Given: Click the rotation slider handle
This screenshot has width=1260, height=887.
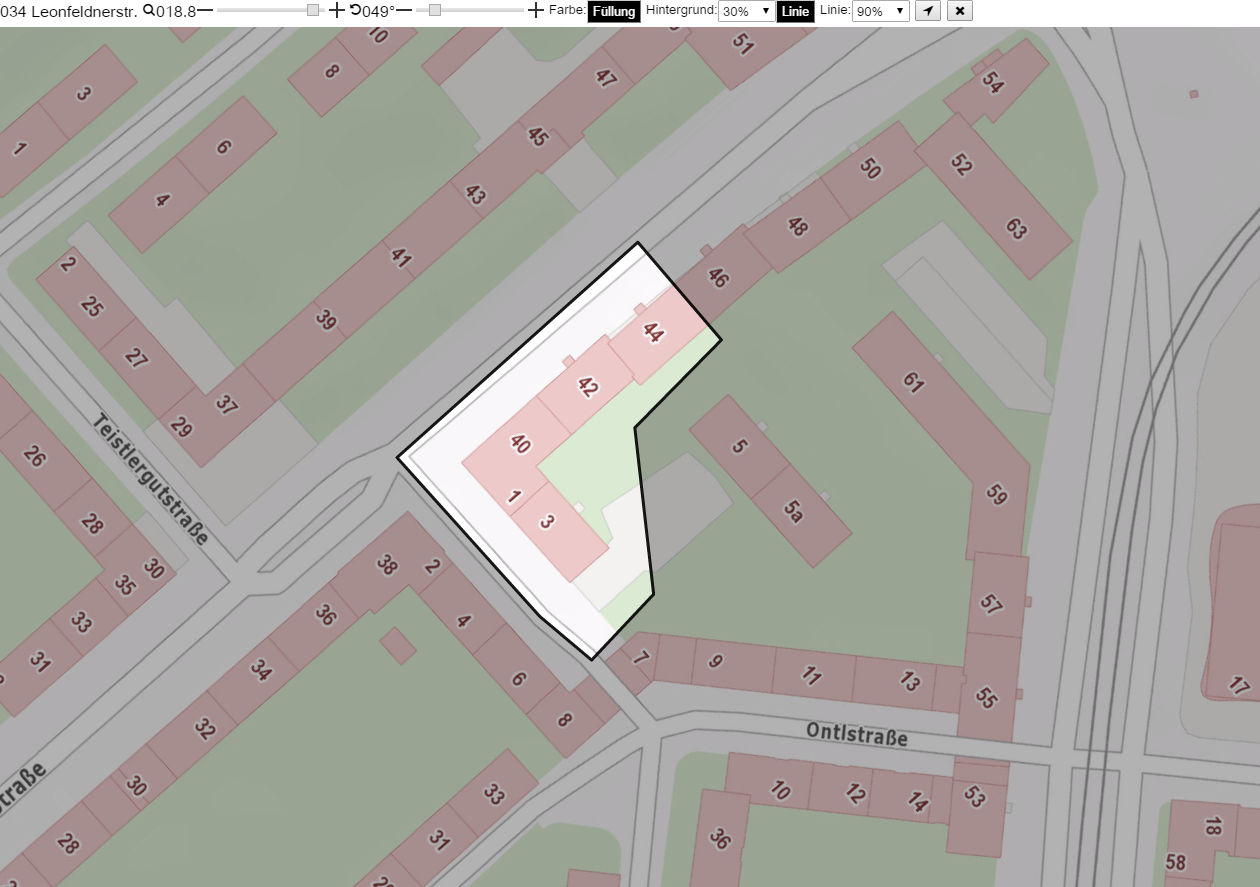Looking at the screenshot, I should pos(435,10).
